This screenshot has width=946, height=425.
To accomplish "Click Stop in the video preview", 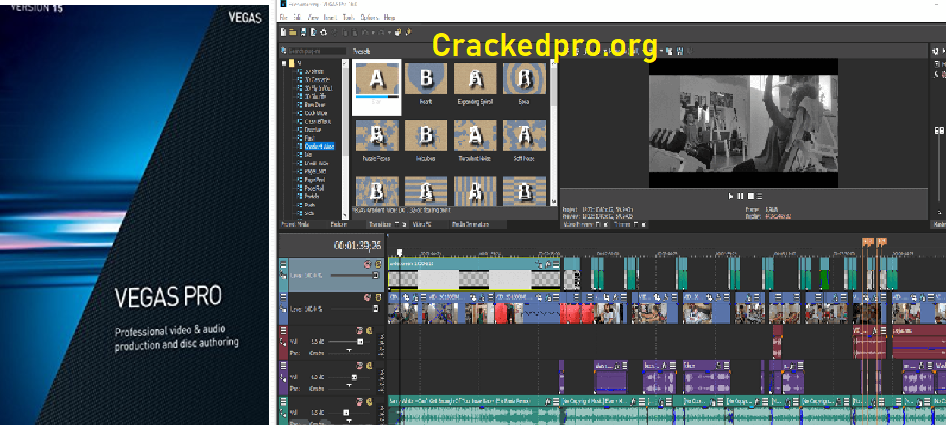I will pos(751,196).
